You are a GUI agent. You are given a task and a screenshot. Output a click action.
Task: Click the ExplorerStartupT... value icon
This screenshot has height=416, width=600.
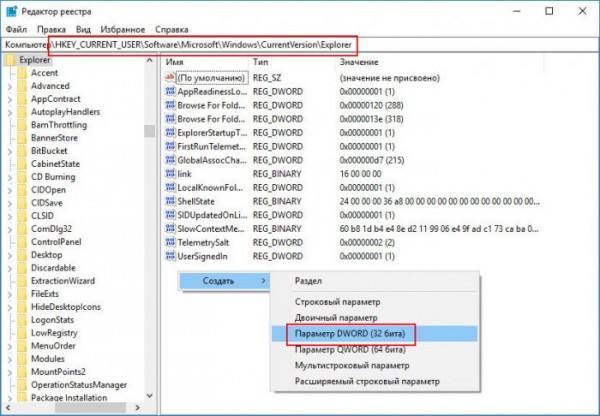(170, 133)
